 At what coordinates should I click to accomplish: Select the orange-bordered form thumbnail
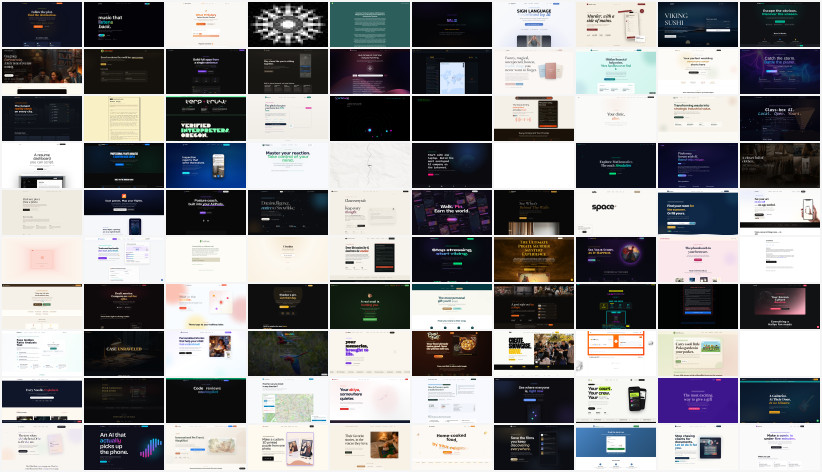[x=616, y=353]
